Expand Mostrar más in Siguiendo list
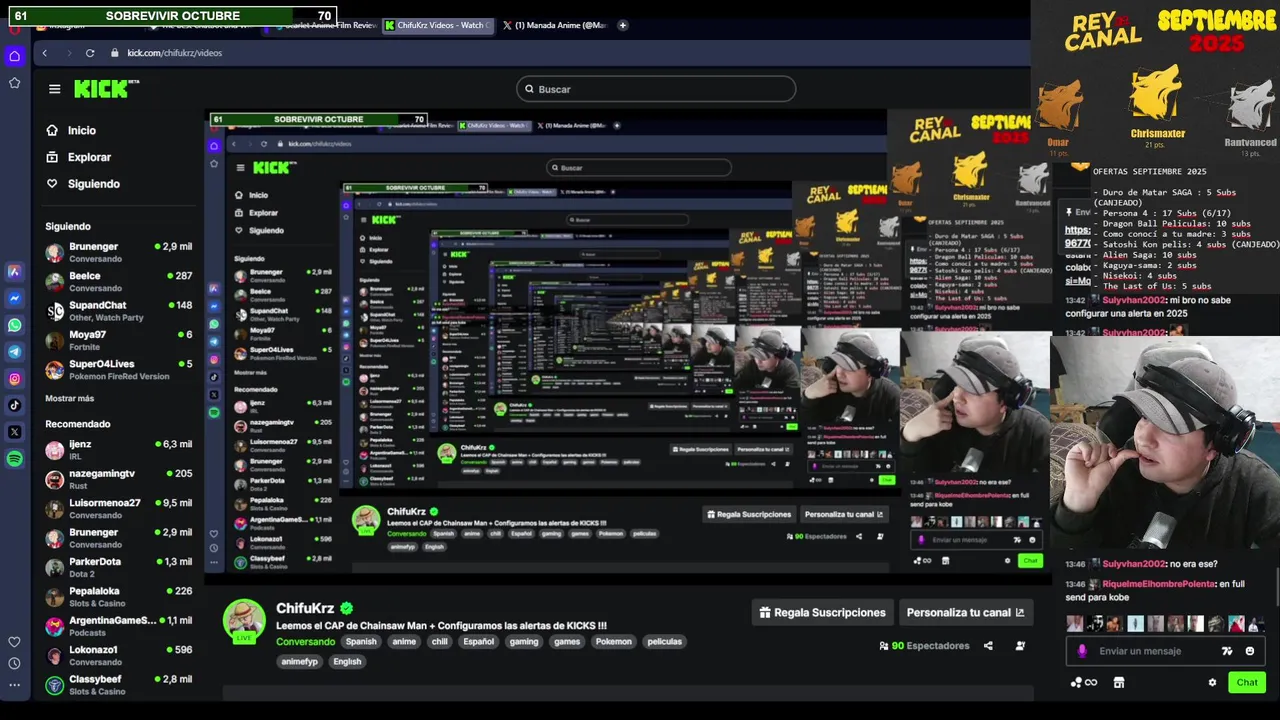The height and width of the screenshot is (720, 1280). [69, 398]
